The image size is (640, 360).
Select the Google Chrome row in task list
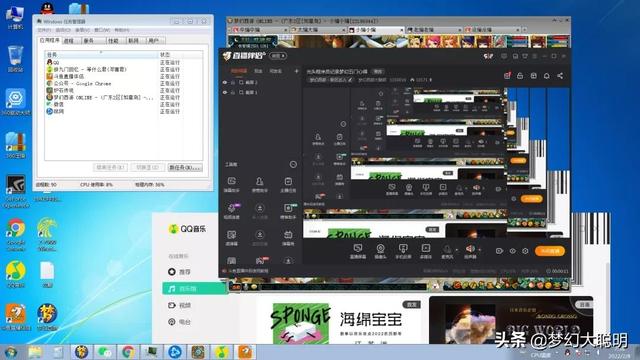(x=123, y=83)
